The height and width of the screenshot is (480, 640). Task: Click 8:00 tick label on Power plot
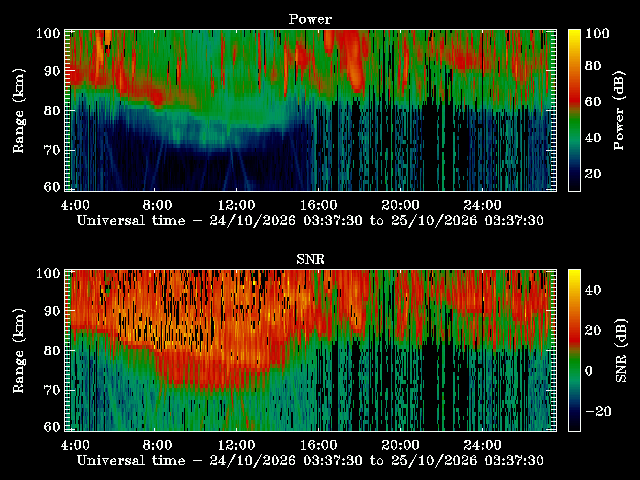(157, 205)
